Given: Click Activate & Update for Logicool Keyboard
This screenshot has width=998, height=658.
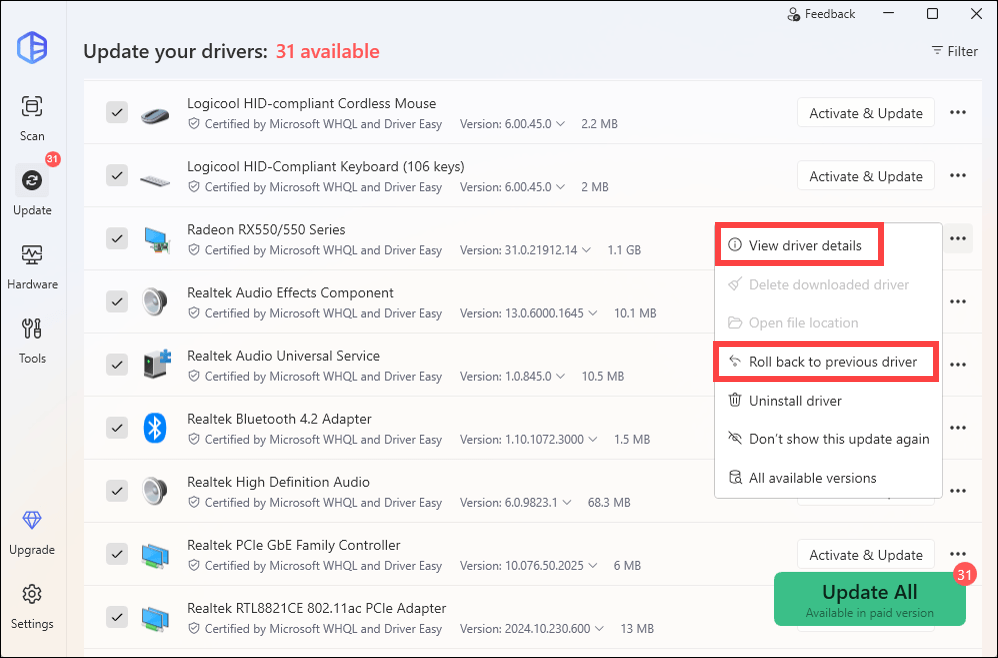Looking at the screenshot, I should point(865,176).
